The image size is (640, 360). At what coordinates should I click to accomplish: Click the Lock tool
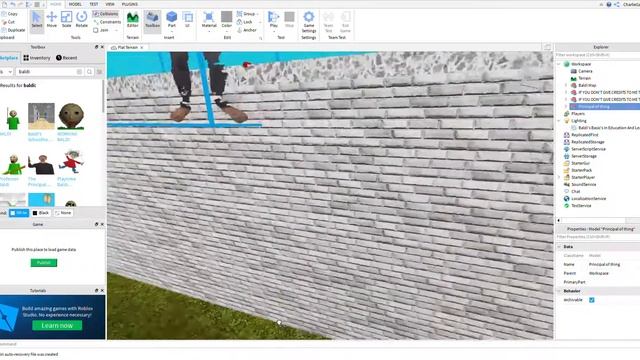244,22
